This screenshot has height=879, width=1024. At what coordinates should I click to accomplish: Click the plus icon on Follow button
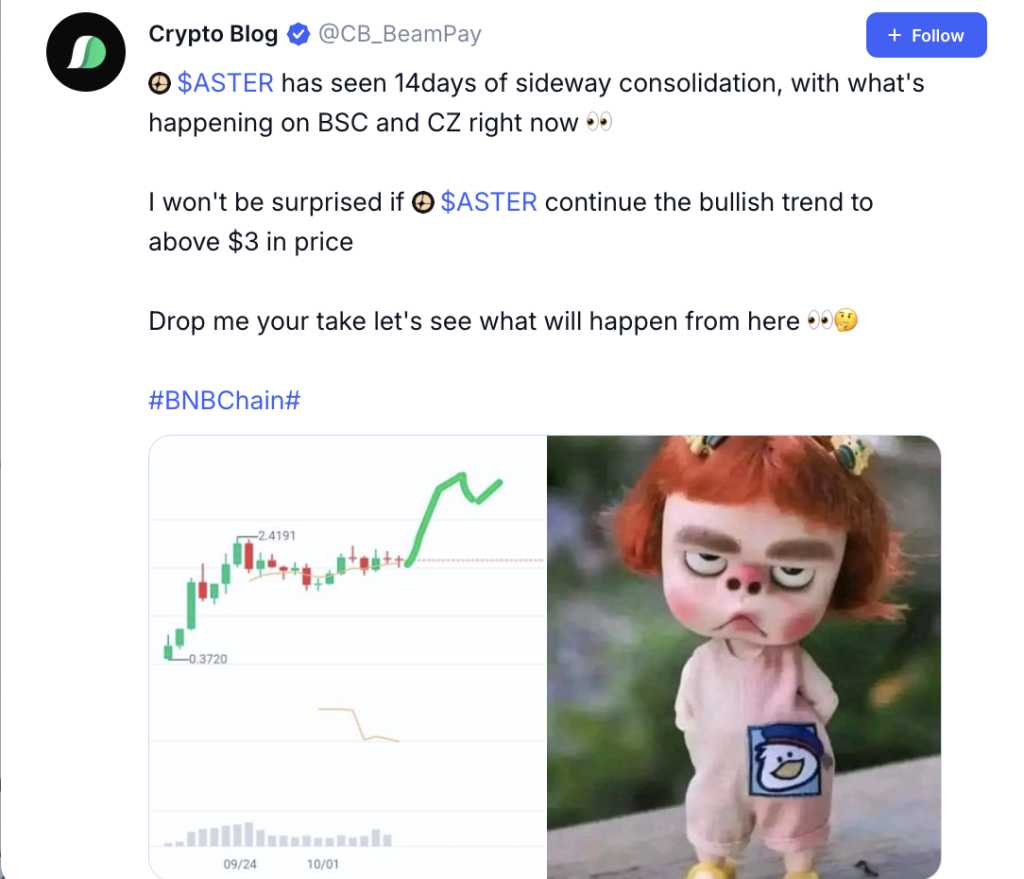coord(894,35)
